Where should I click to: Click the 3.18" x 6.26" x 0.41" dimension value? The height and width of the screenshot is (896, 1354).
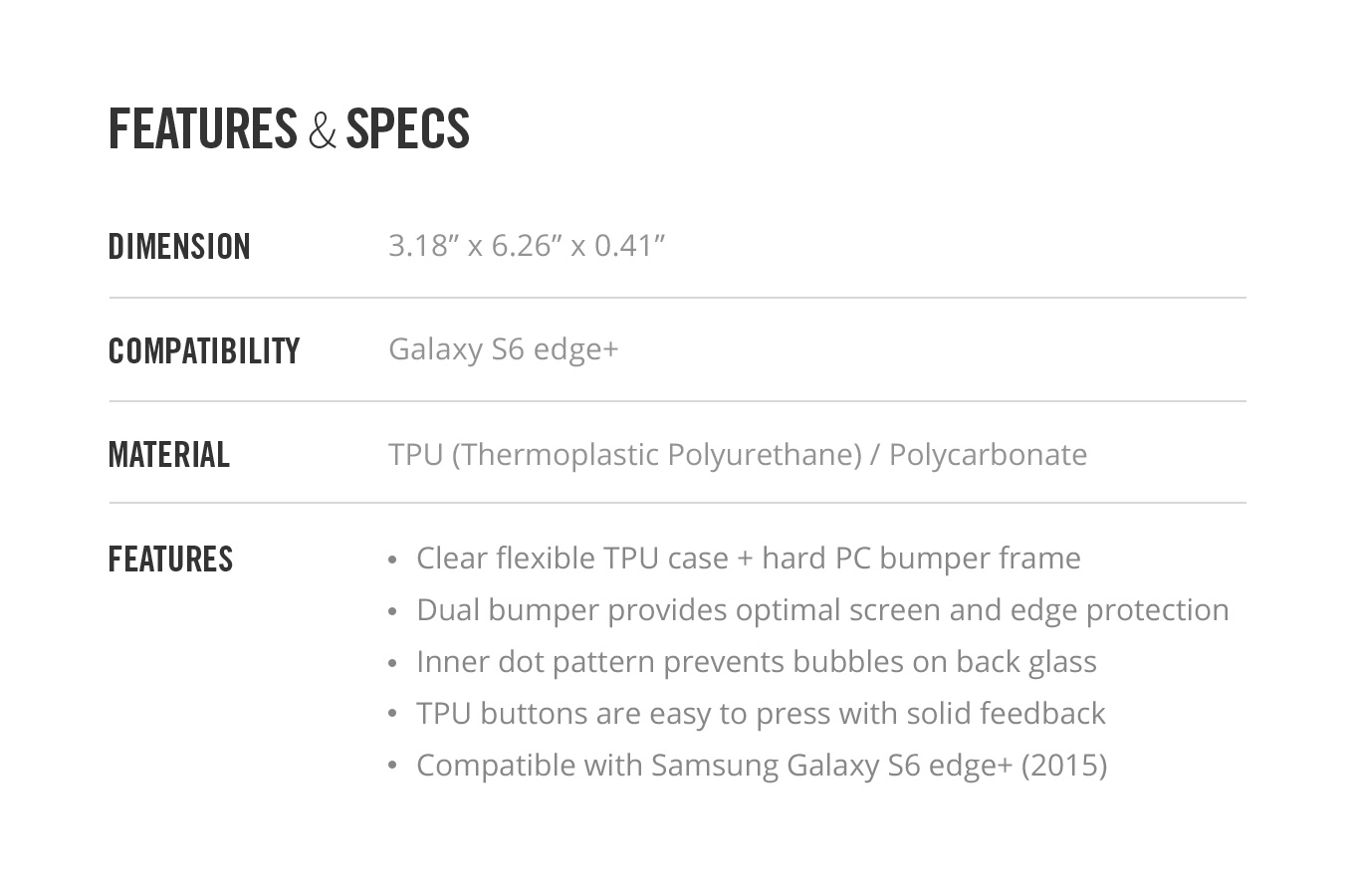tap(527, 245)
